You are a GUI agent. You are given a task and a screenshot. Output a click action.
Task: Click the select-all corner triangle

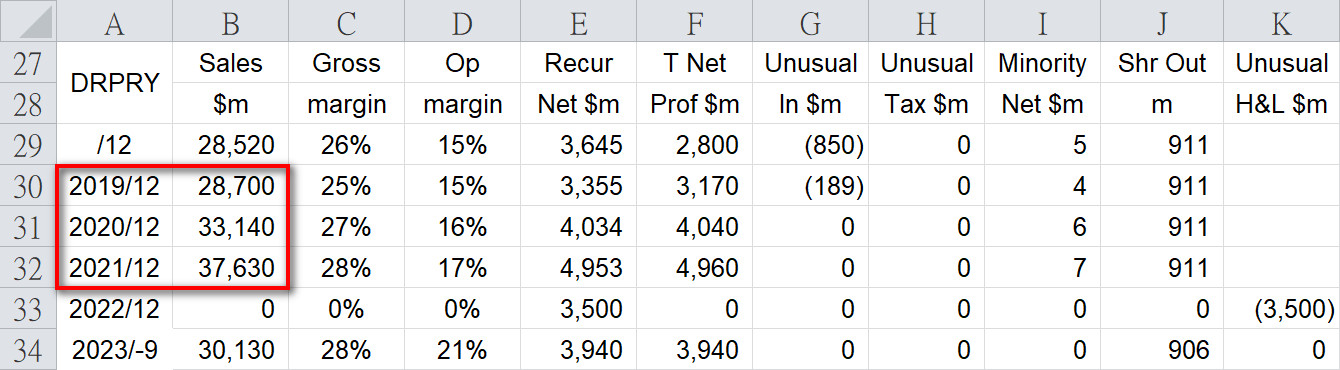(28, 20)
